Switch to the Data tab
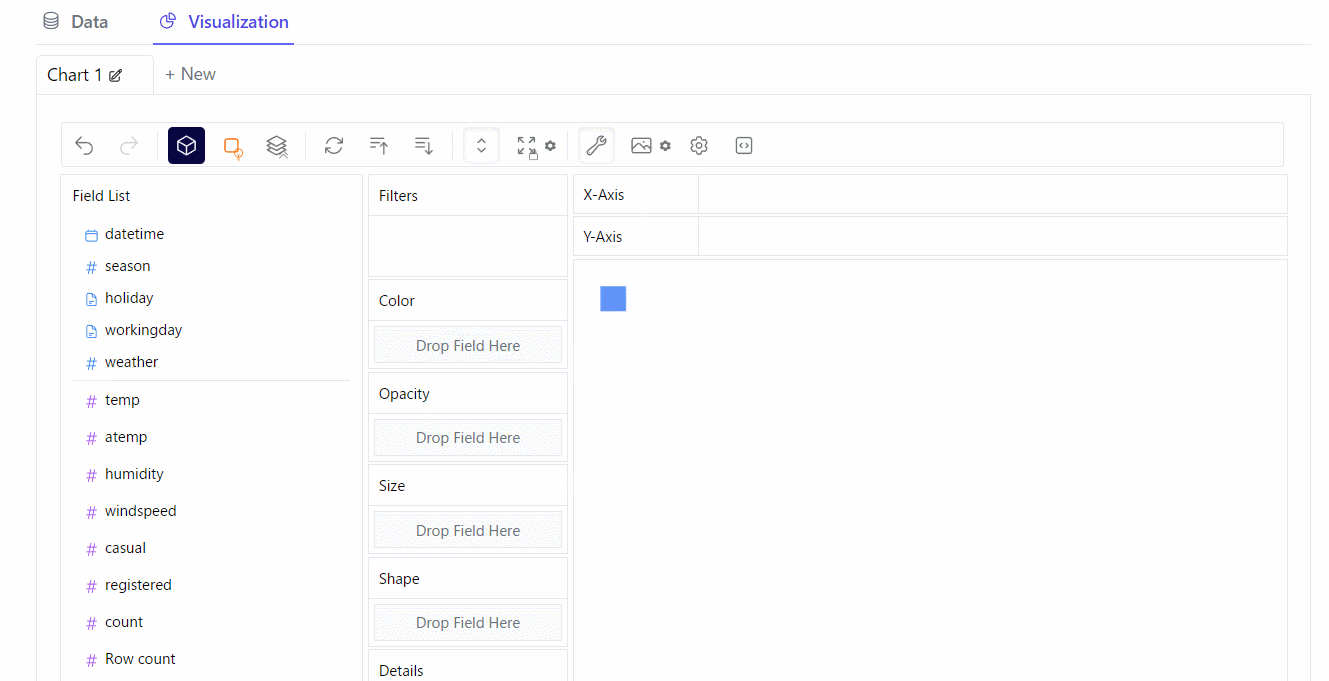This screenshot has height=681, width=1329. (x=76, y=22)
